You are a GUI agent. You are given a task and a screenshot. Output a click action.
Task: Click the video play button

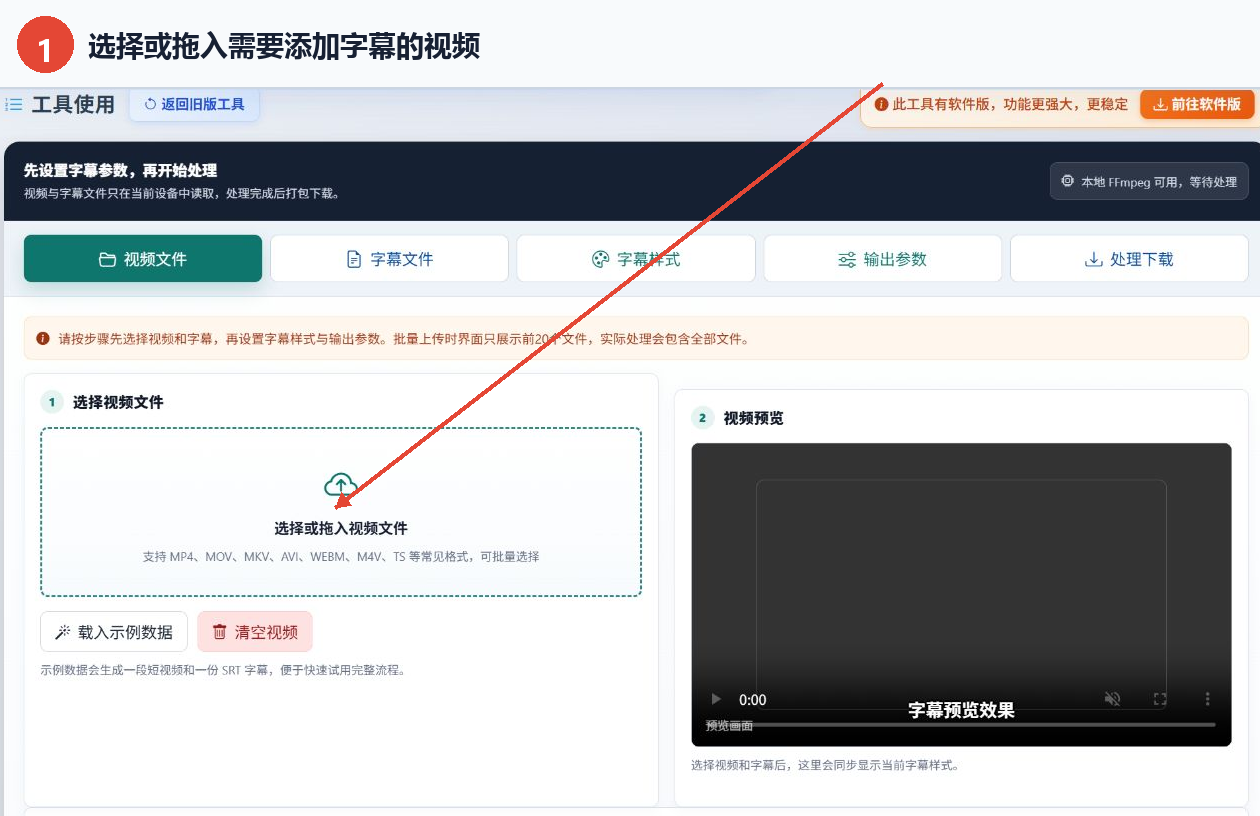click(x=715, y=699)
